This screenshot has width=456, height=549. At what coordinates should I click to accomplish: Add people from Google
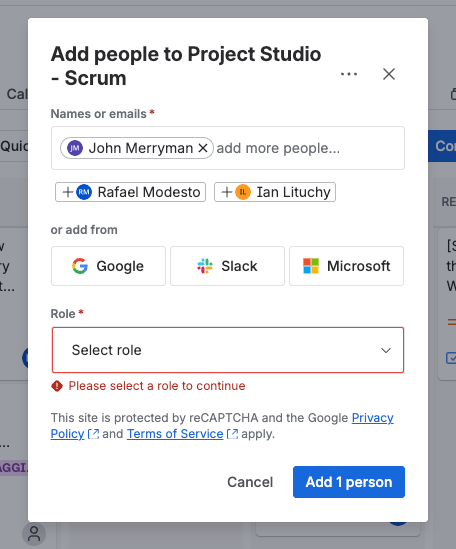click(x=108, y=266)
